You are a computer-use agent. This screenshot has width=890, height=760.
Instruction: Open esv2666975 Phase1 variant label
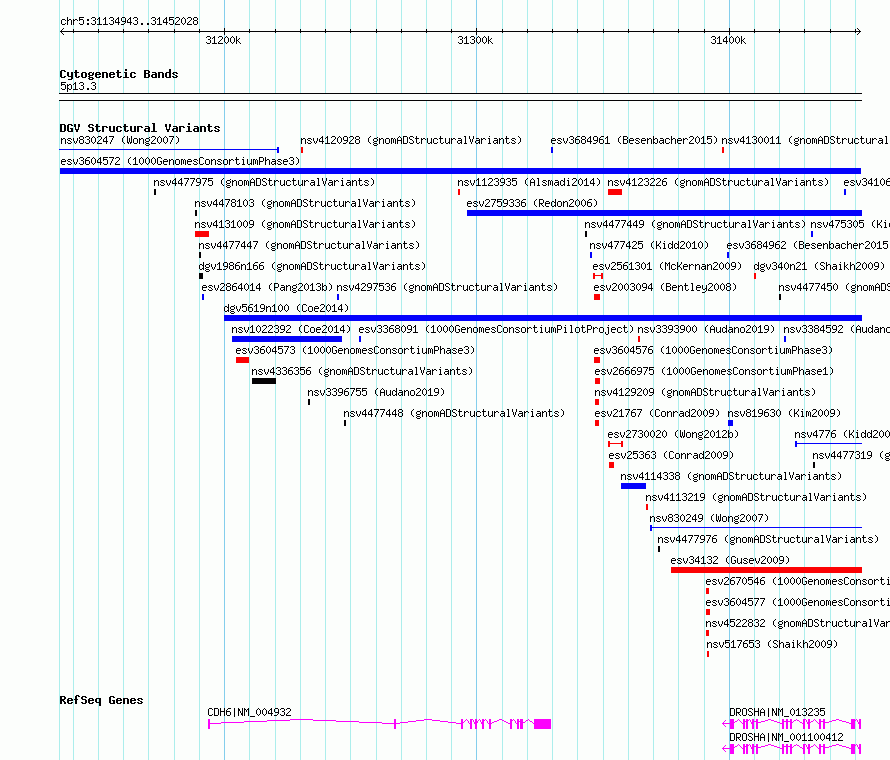(714, 371)
